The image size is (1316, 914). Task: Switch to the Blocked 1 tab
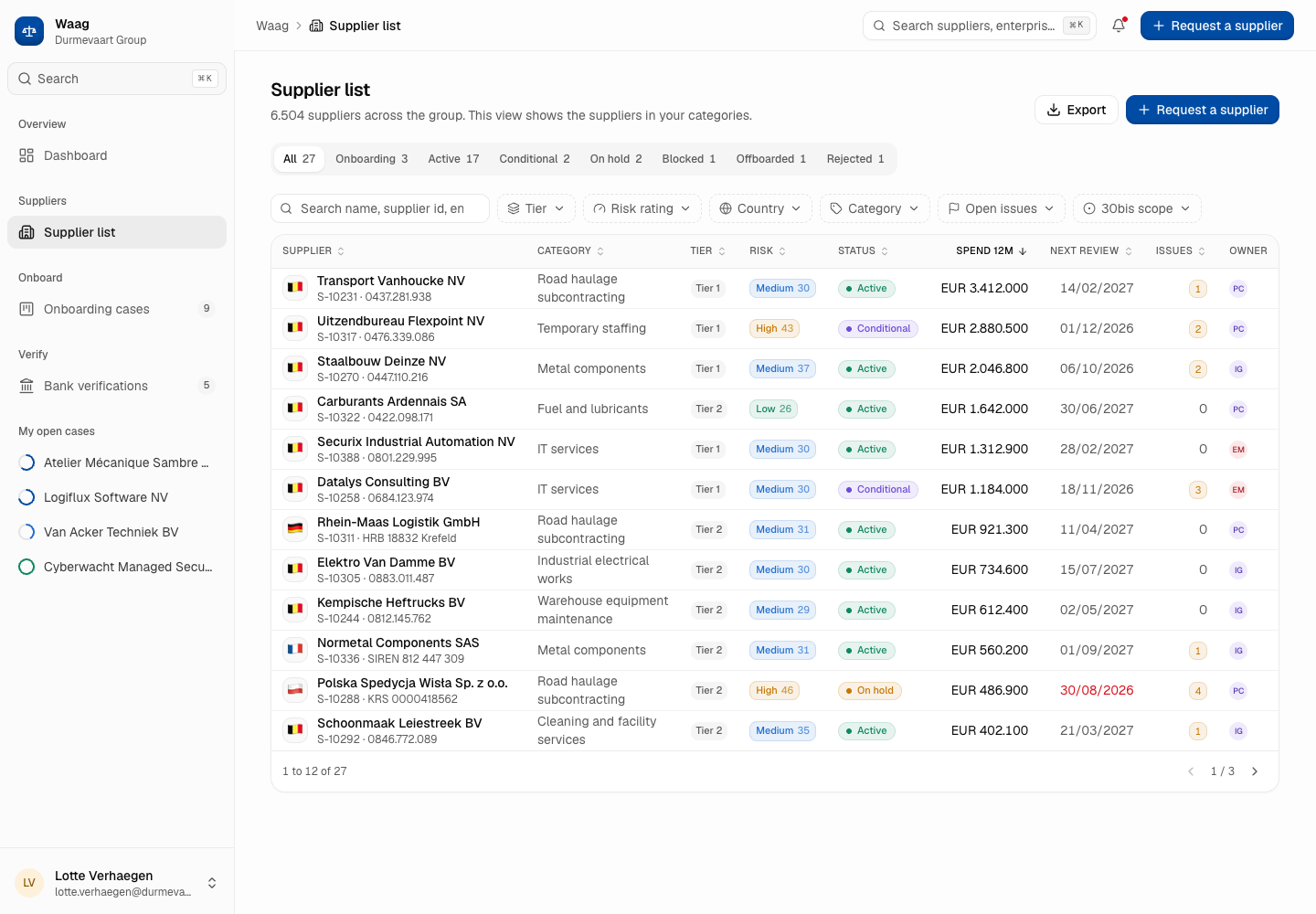coord(689,159)
